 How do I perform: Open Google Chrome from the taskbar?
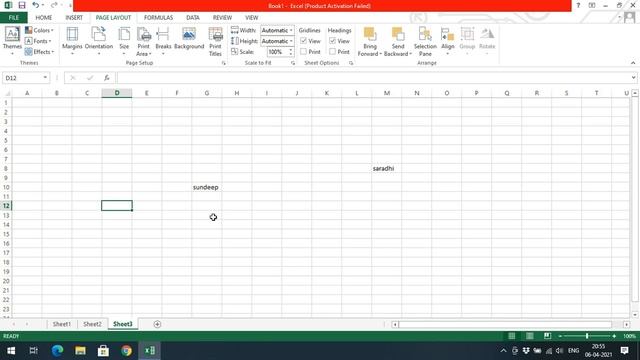[127, 350]
